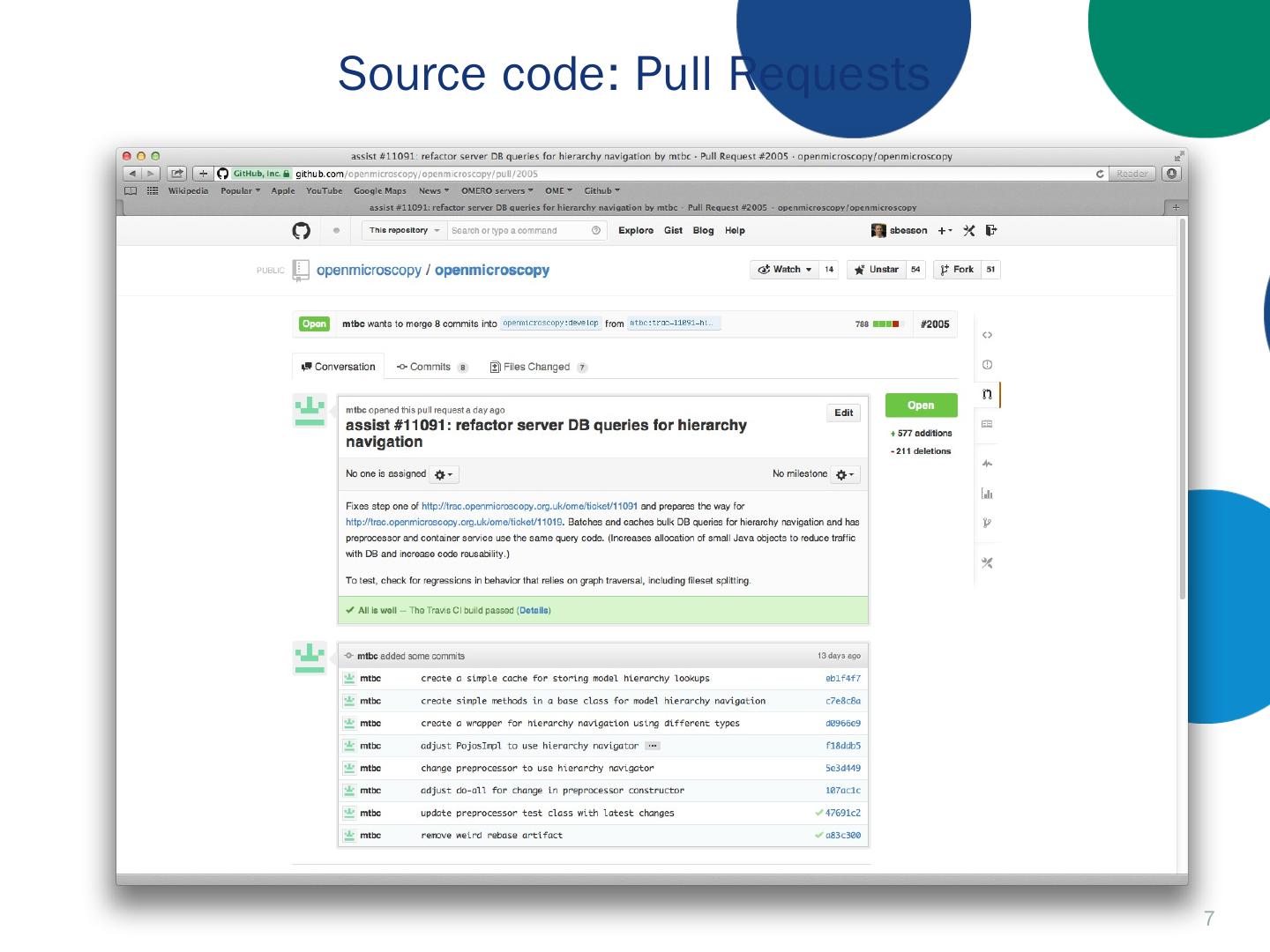Unstar the openmicroscopy repository

point(876,270)
